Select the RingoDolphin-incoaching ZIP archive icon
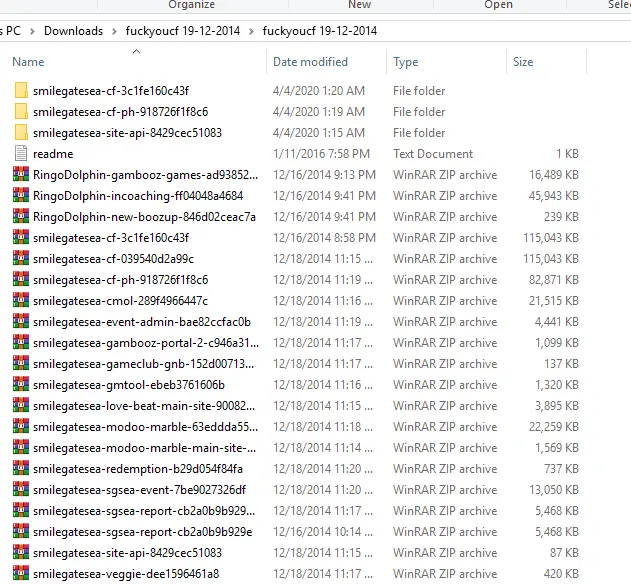631x585 pixels. pyautogui.click(x=21, y=195)
